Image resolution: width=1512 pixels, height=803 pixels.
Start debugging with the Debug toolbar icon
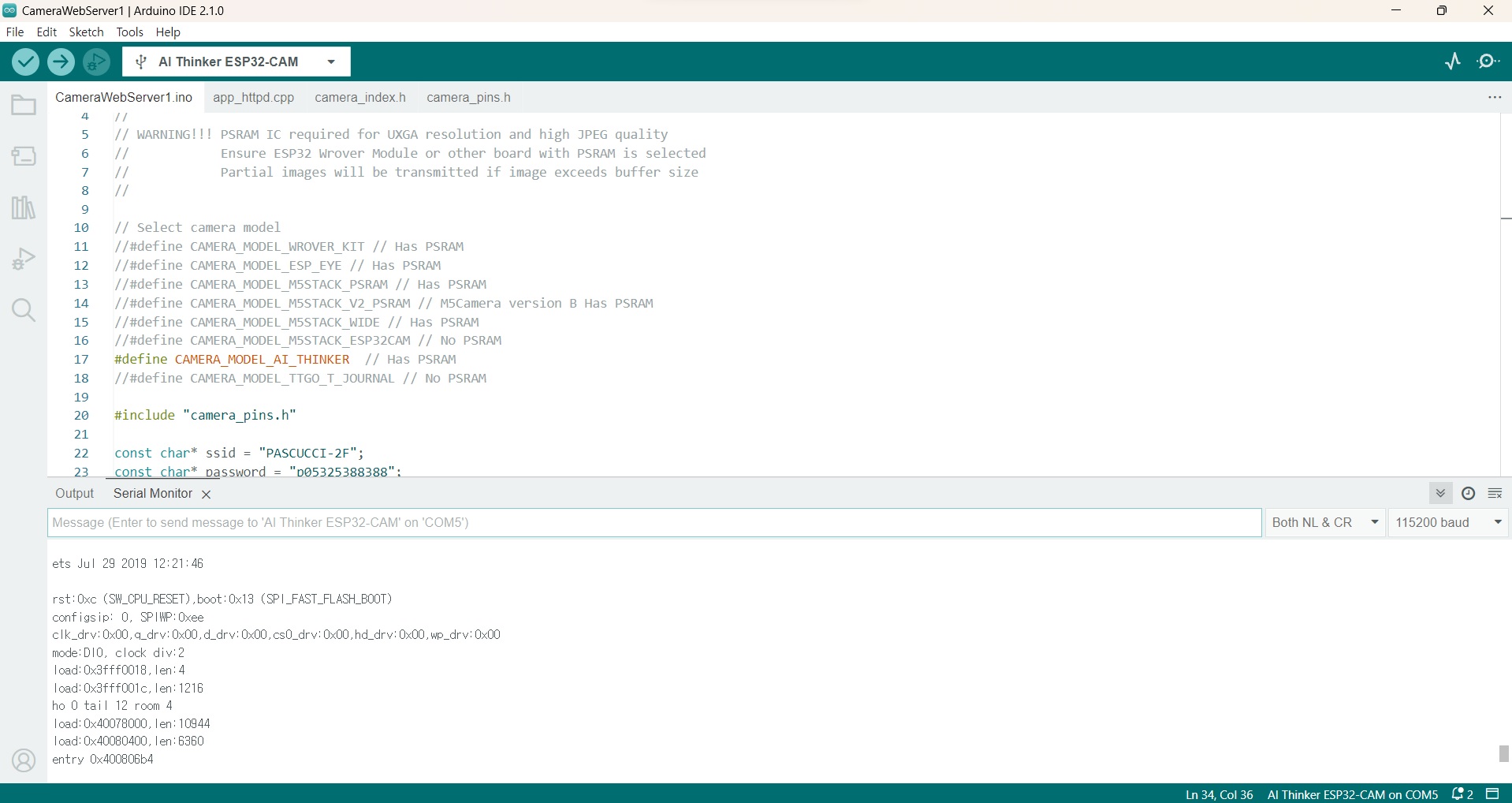(97, 62)
